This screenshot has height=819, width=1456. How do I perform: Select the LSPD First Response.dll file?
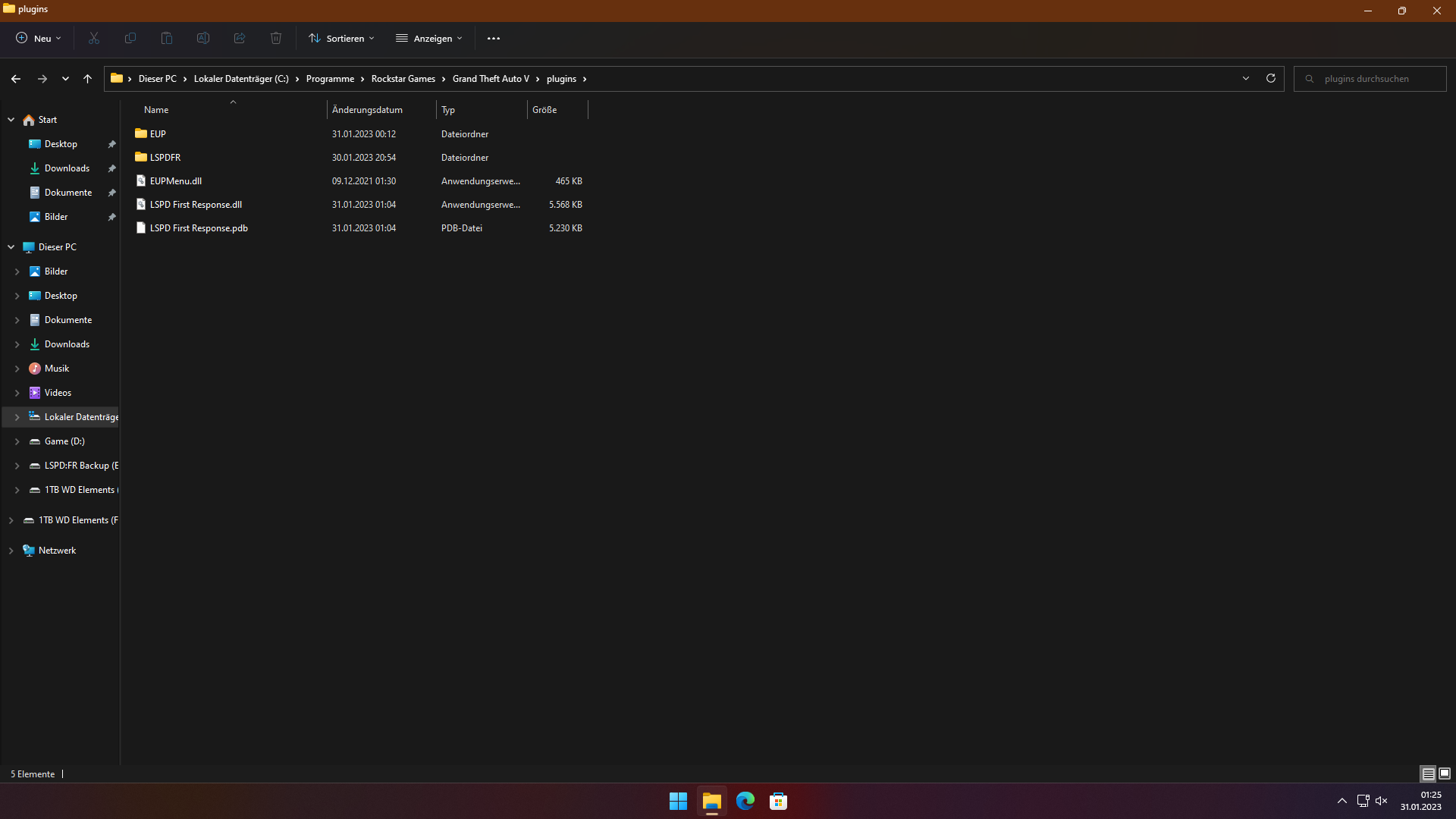[x=196, y=205]
